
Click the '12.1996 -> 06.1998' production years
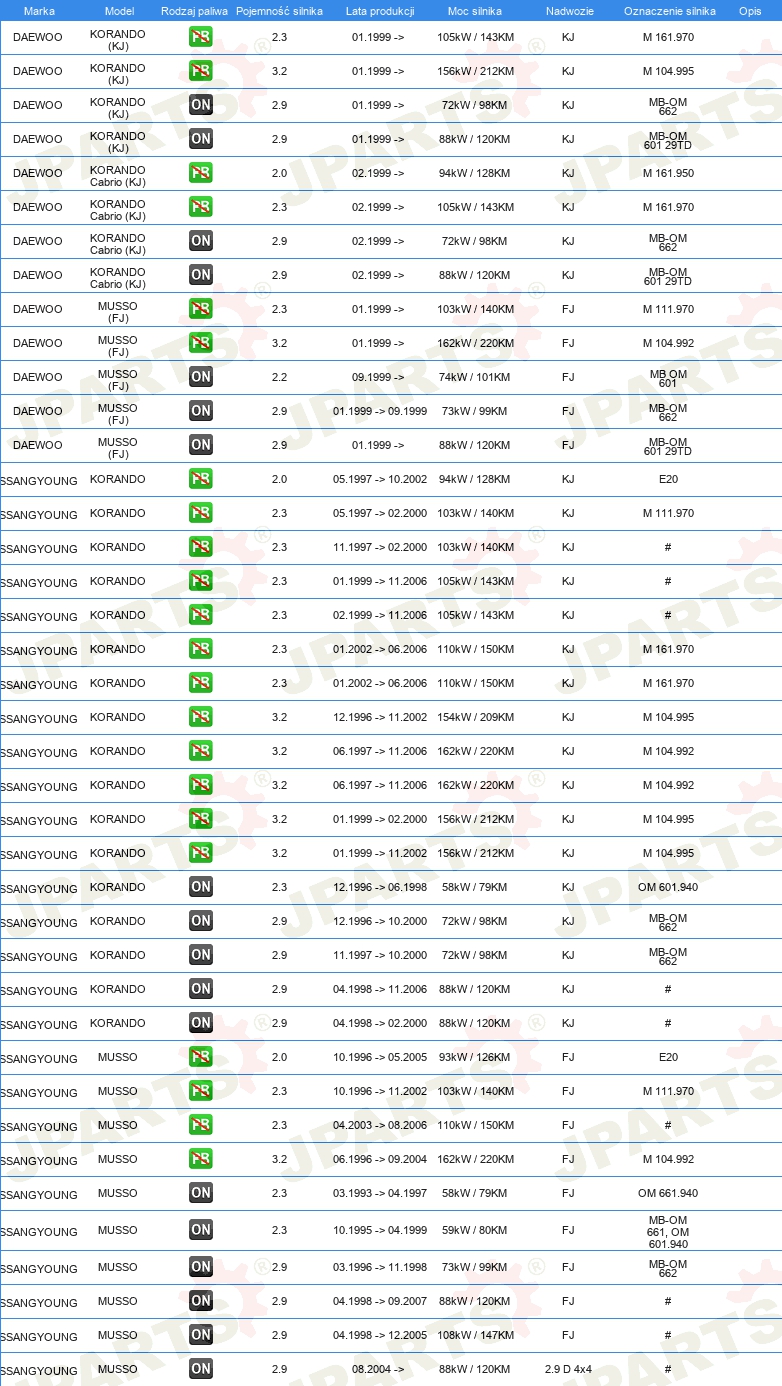point(380,887)
